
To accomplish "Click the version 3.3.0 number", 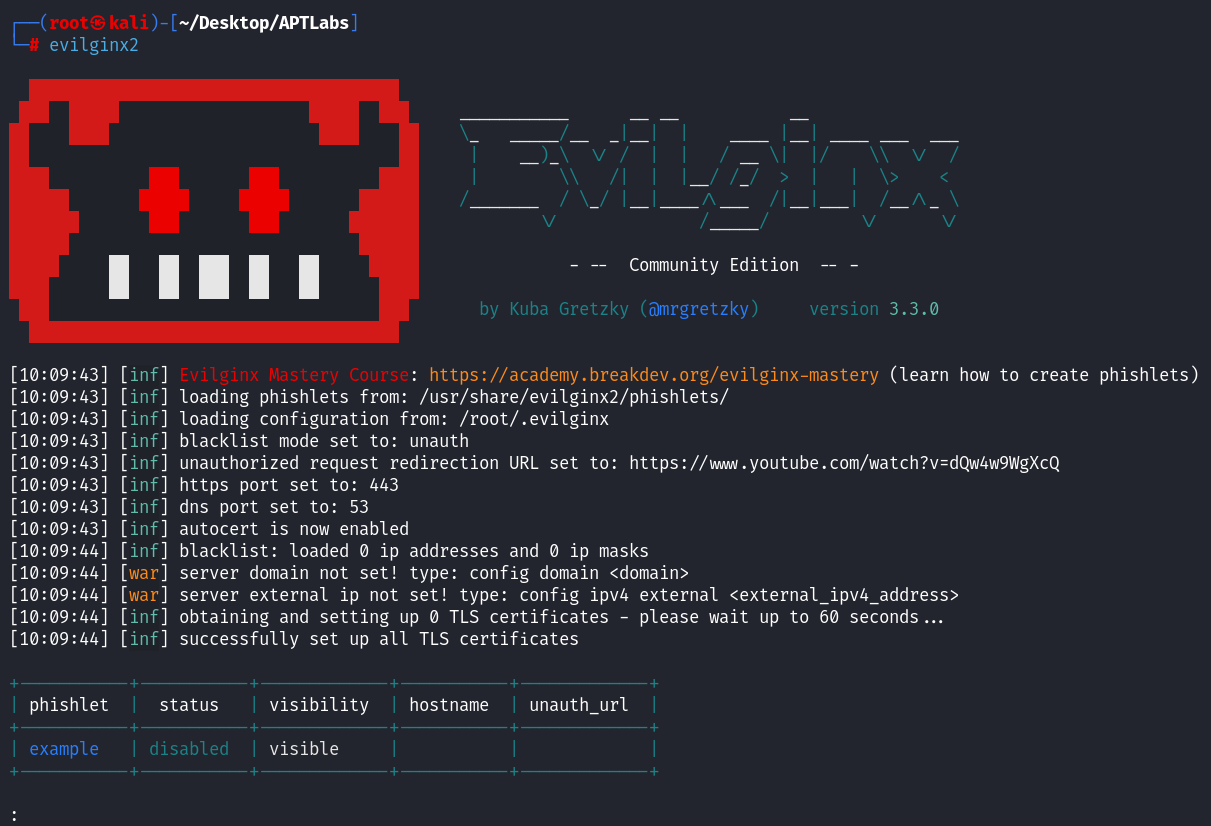I will point(913,309).
